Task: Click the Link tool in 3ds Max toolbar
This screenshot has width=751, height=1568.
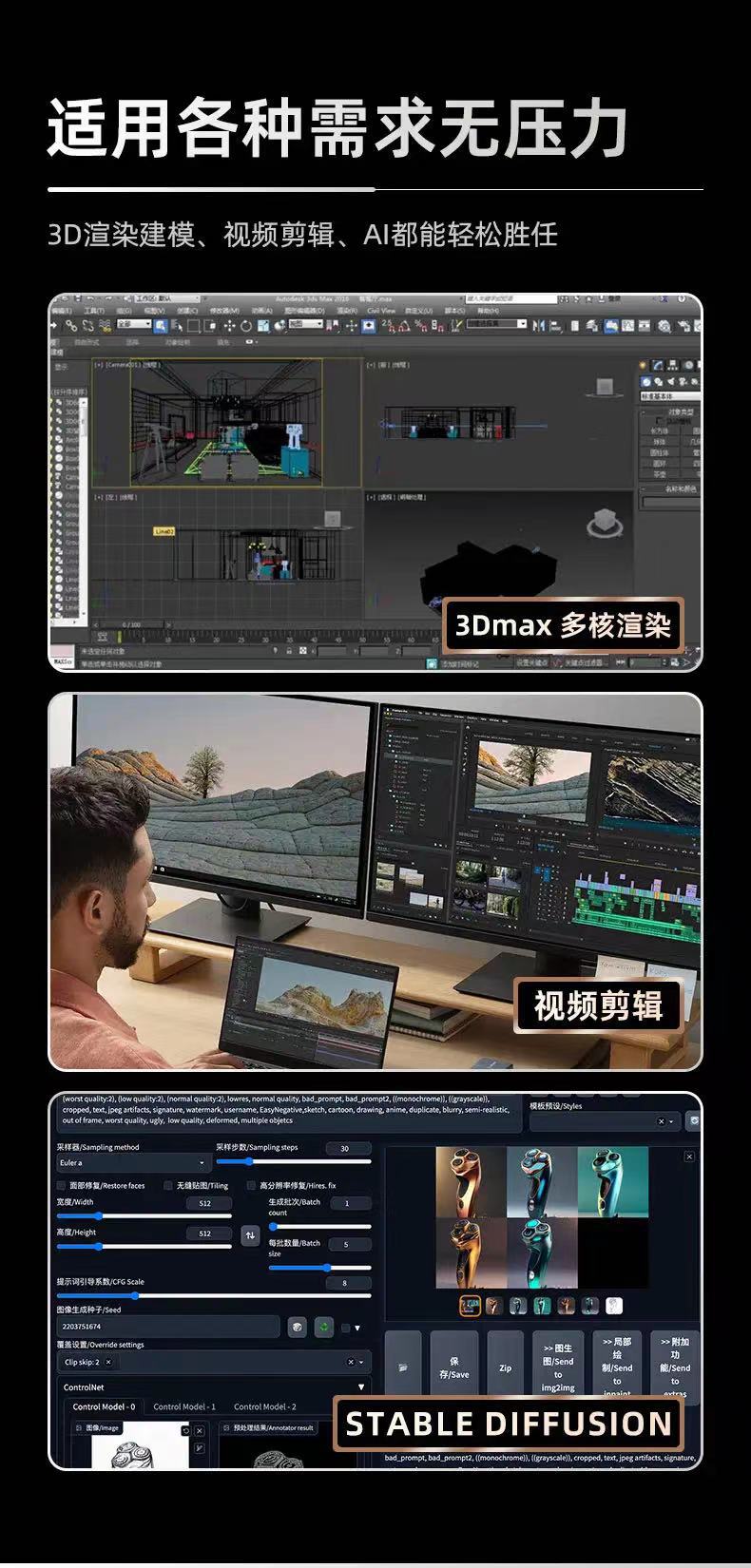Action: (69, 325)
